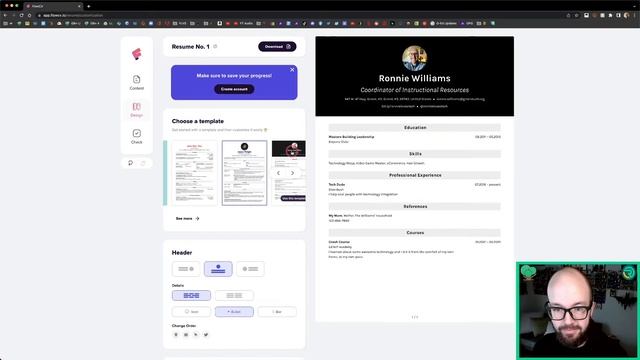Viewport: 640px width, 360px height.
Task: Select the middle template with the round photo
Action: coord(244,173)
